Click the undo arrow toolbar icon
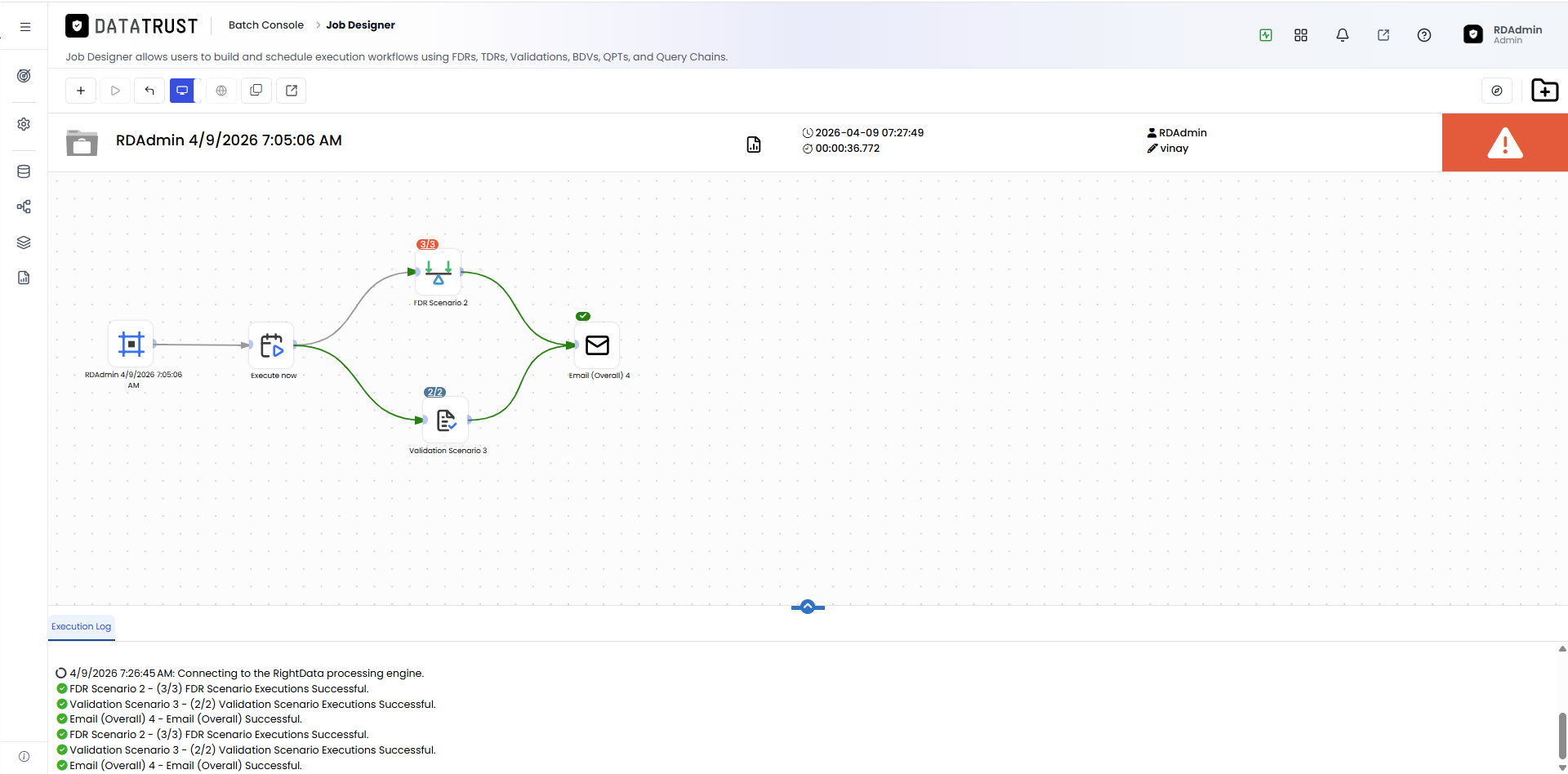The image size is (1568, 774). [149, 91]
